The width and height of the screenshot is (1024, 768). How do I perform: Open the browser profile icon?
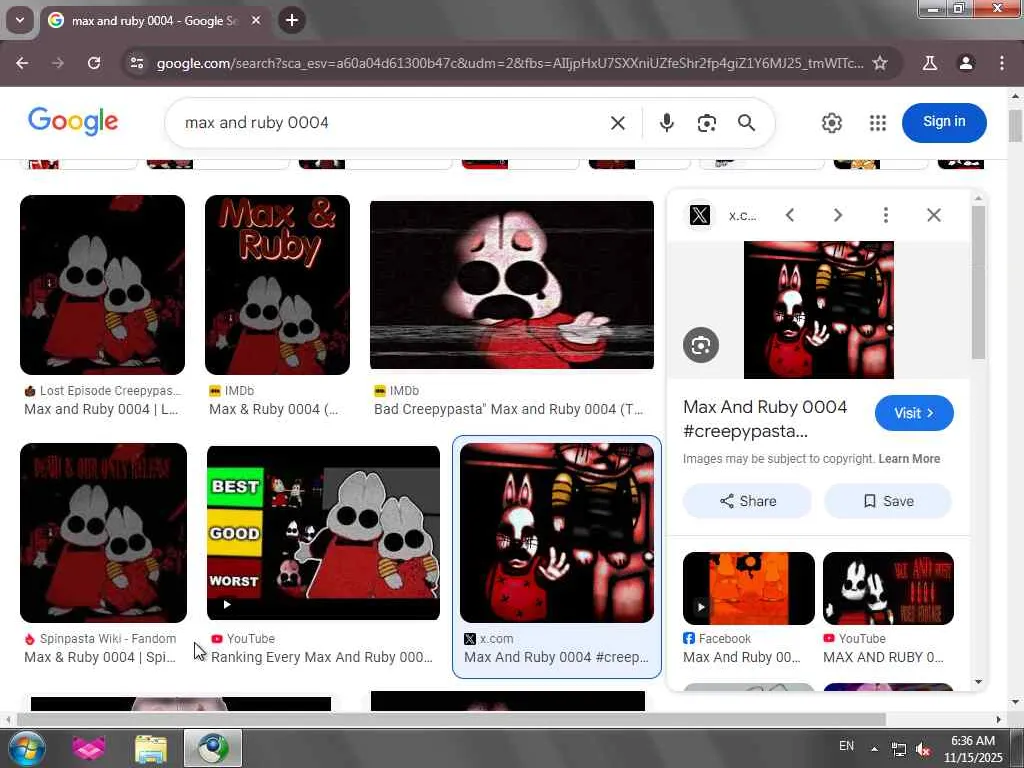[x=966, y=63]
